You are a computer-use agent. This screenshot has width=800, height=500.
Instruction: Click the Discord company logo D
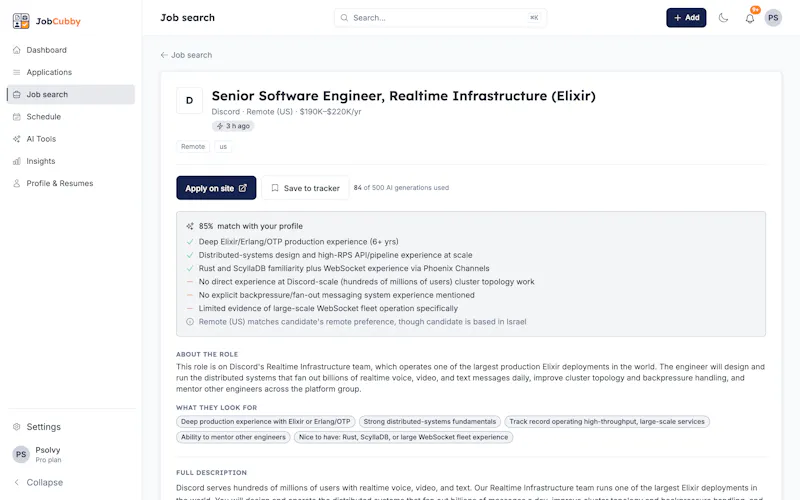pos(189,101)
